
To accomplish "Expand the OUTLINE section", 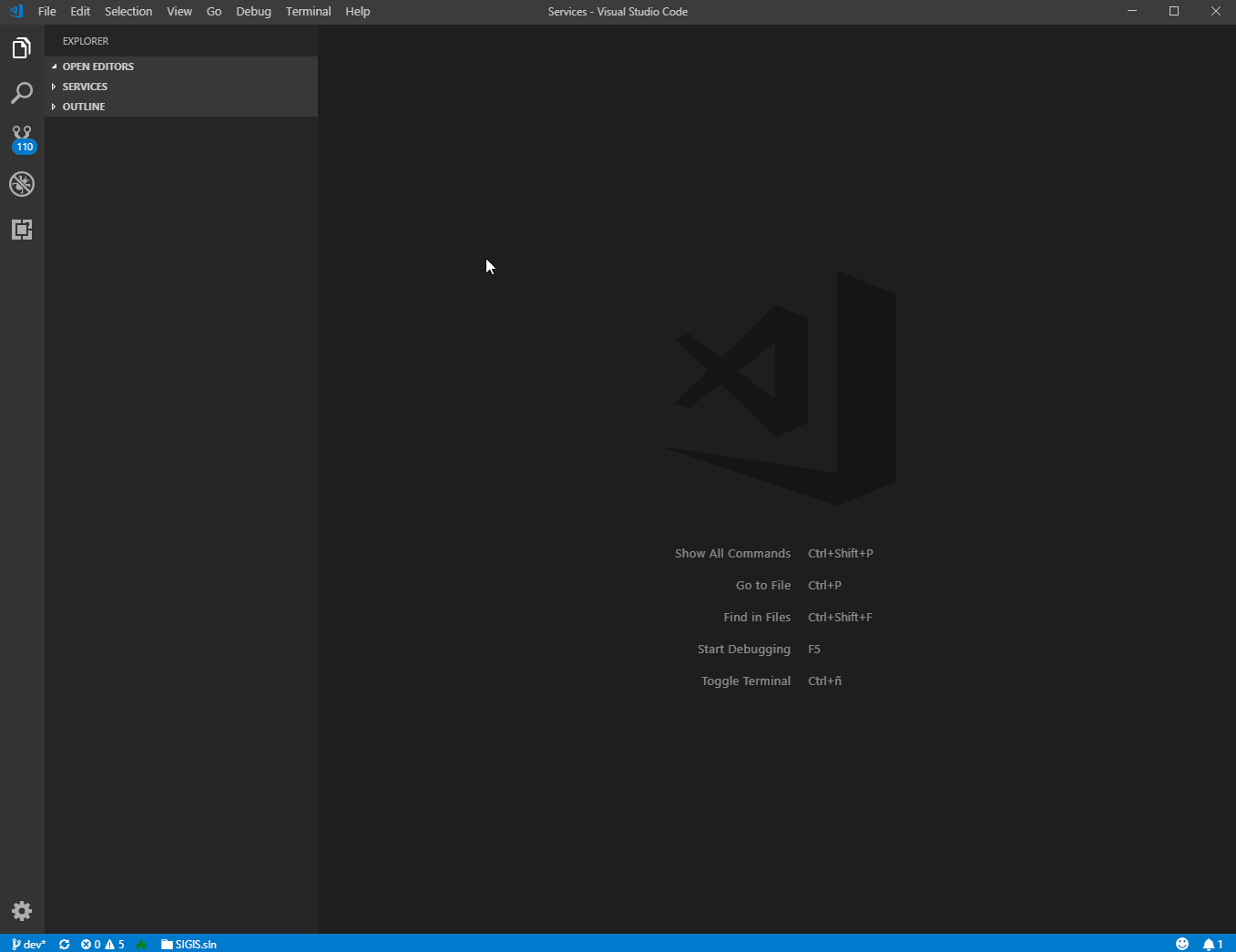I will pos(181,107).
